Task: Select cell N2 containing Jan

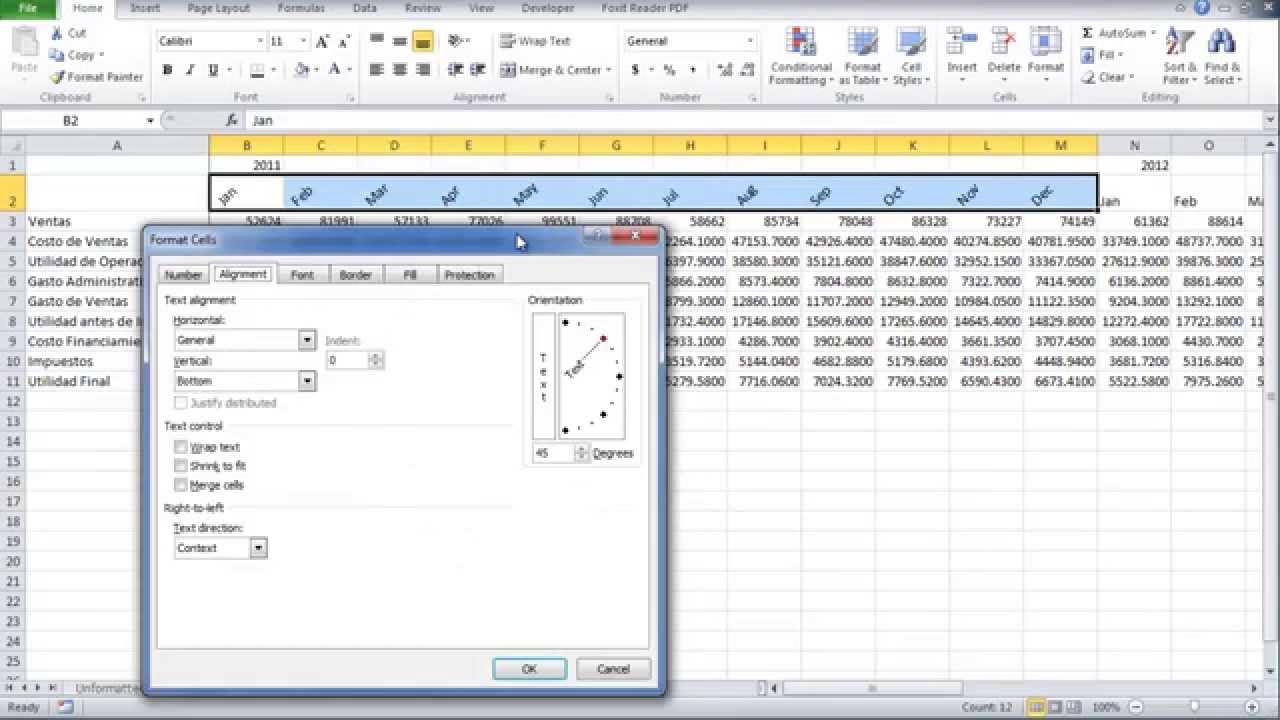Action: [1134, 194]
